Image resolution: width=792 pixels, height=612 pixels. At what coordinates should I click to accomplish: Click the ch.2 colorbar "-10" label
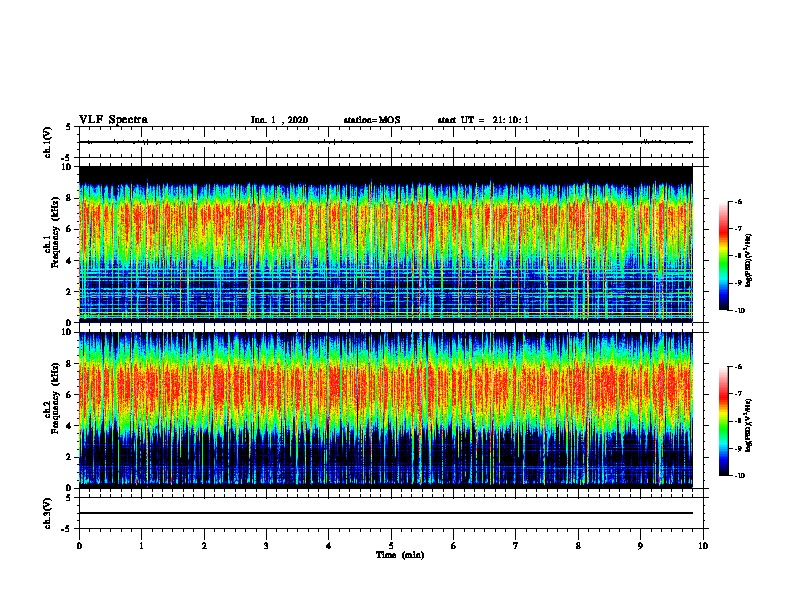740,476
